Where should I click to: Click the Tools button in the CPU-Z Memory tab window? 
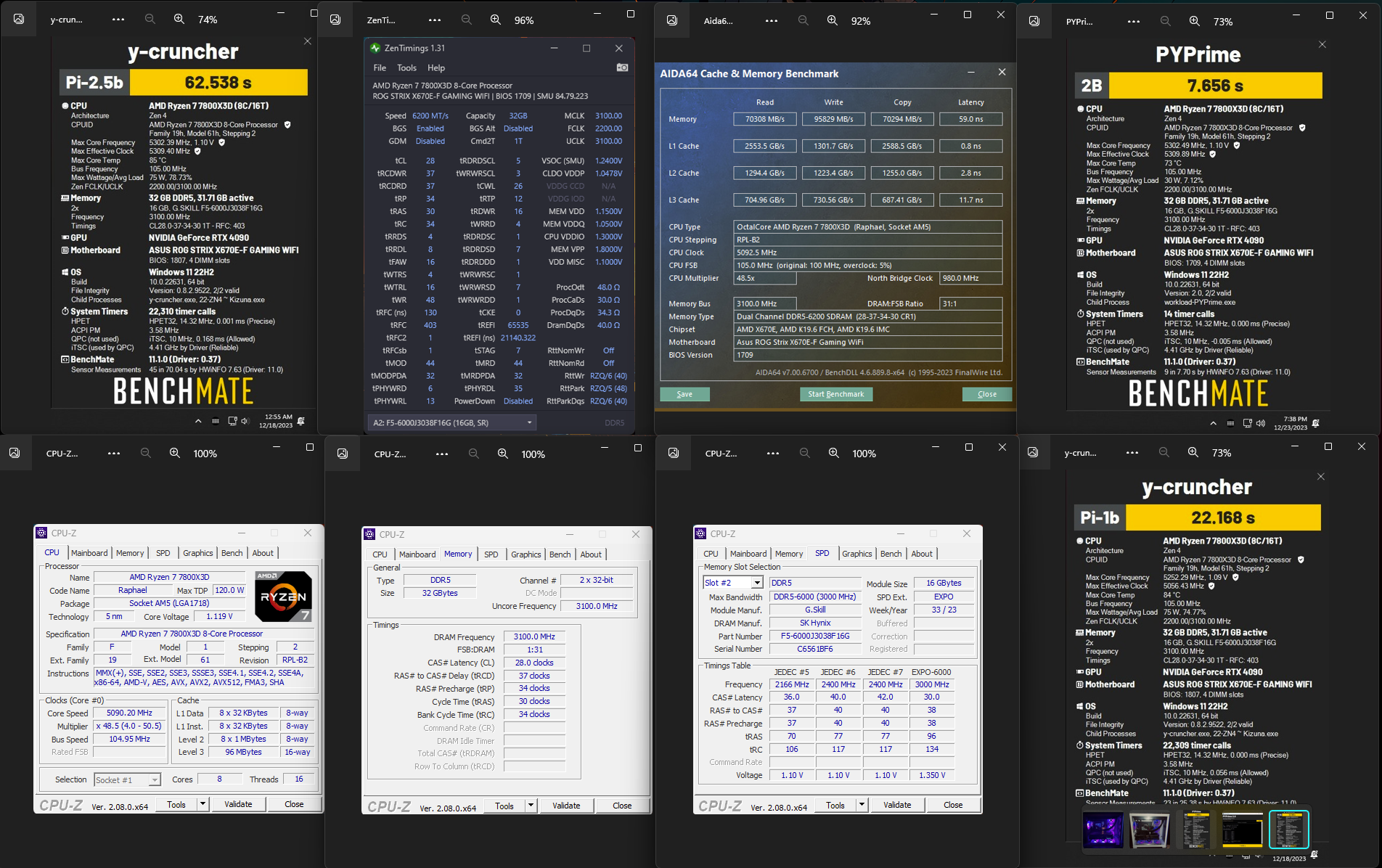pos(504,806)
